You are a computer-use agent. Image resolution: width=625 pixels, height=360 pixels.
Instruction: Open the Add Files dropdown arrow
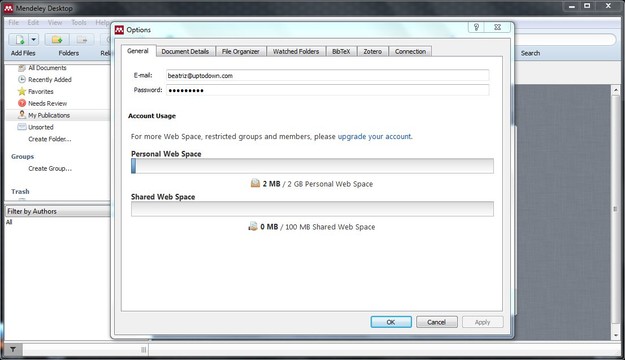pyautogui.click(x=33, y=39)
